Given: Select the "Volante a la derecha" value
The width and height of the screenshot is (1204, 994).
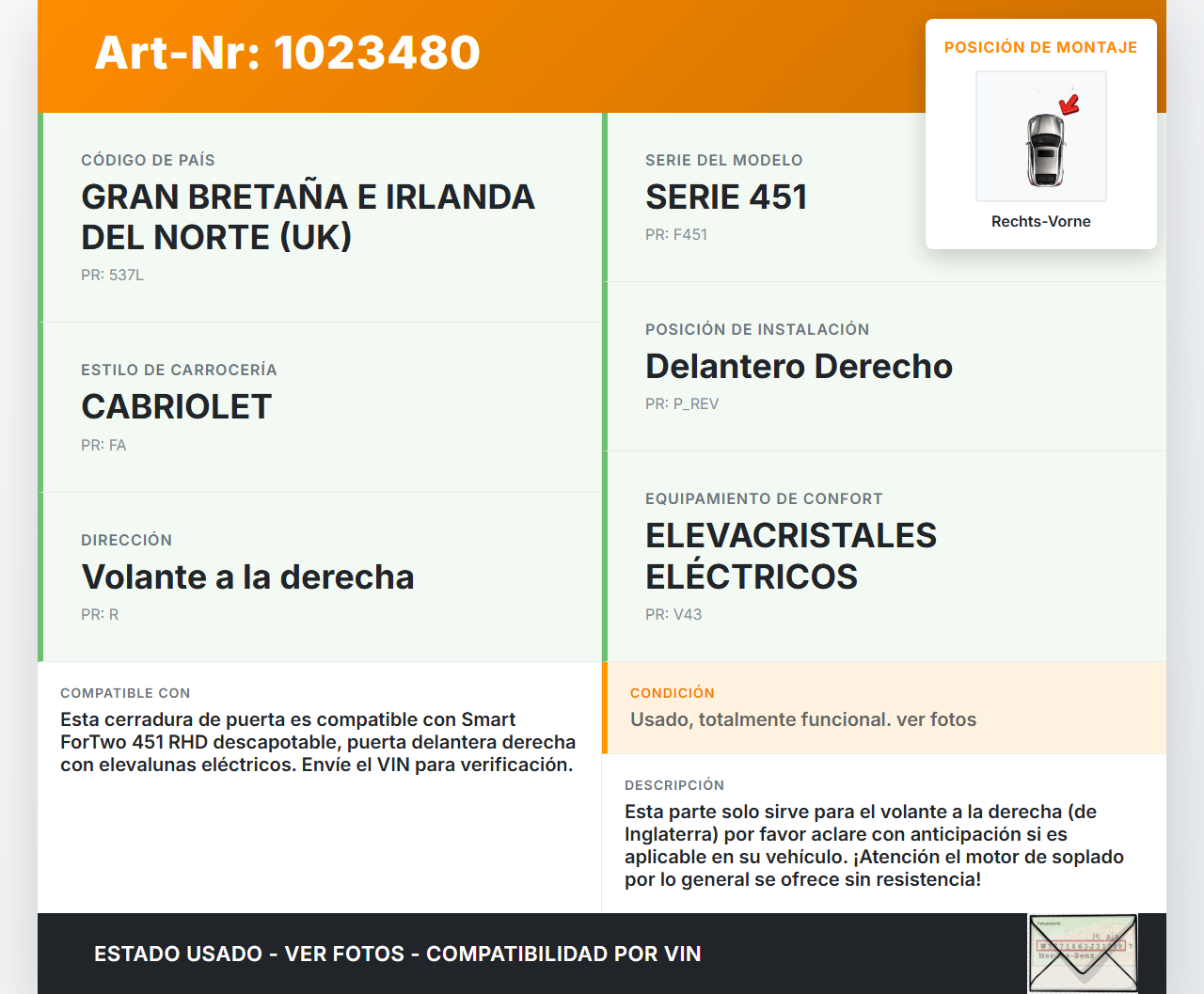Looking at the screenshot, I should (248, 577).
